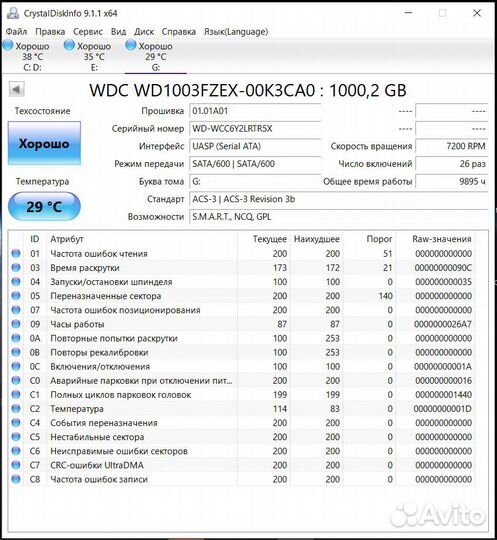Select the CRC-ошибки UltraDMA attribute name

(97, 465)
